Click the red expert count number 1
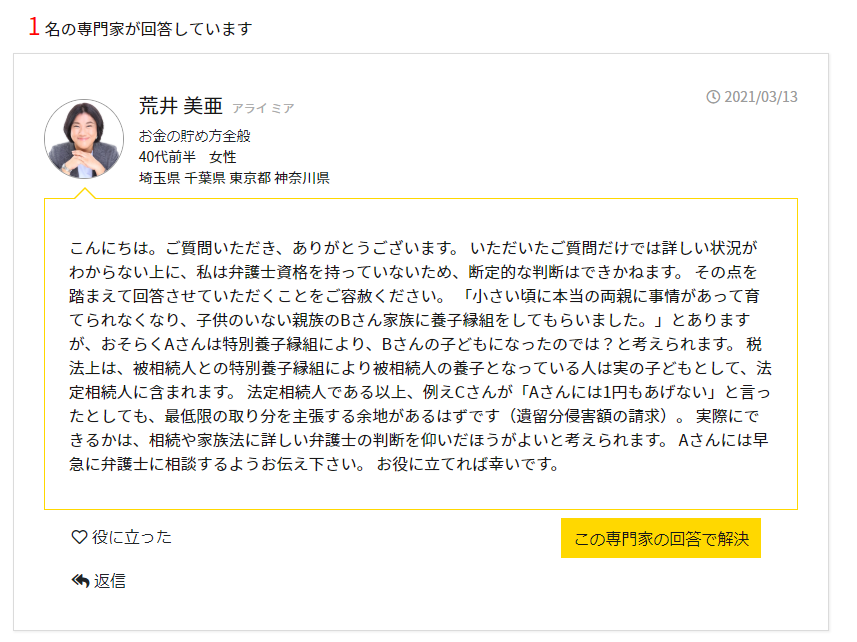 pyautogui.click(x=34, y=27)
